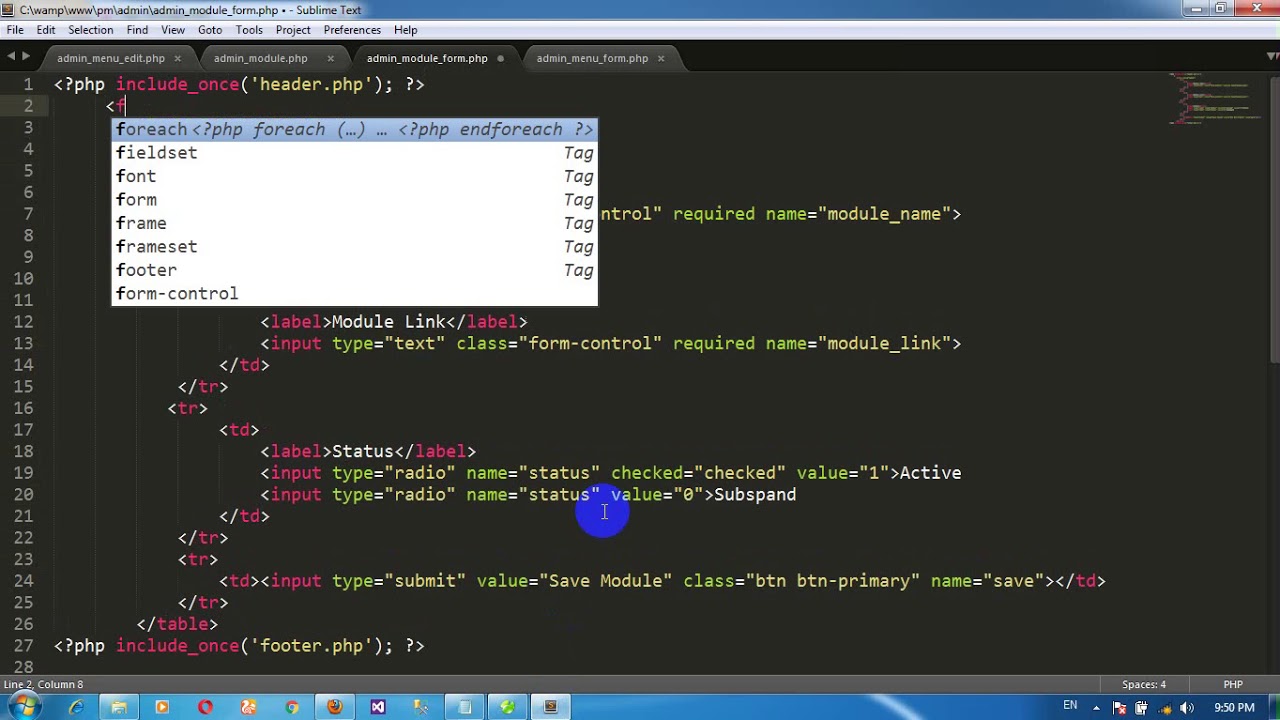Click the unsaved dot on admin_module_form.php tab
The image size is (1280, 720).
click(501, 58)
